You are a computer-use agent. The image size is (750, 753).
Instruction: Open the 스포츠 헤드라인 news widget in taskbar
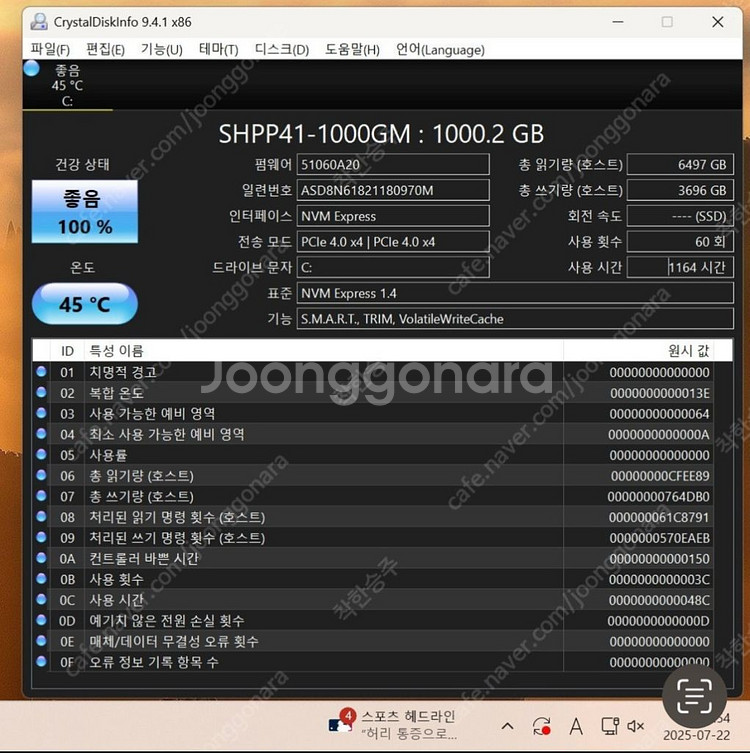pyautogui.click(x=392, y=726)
